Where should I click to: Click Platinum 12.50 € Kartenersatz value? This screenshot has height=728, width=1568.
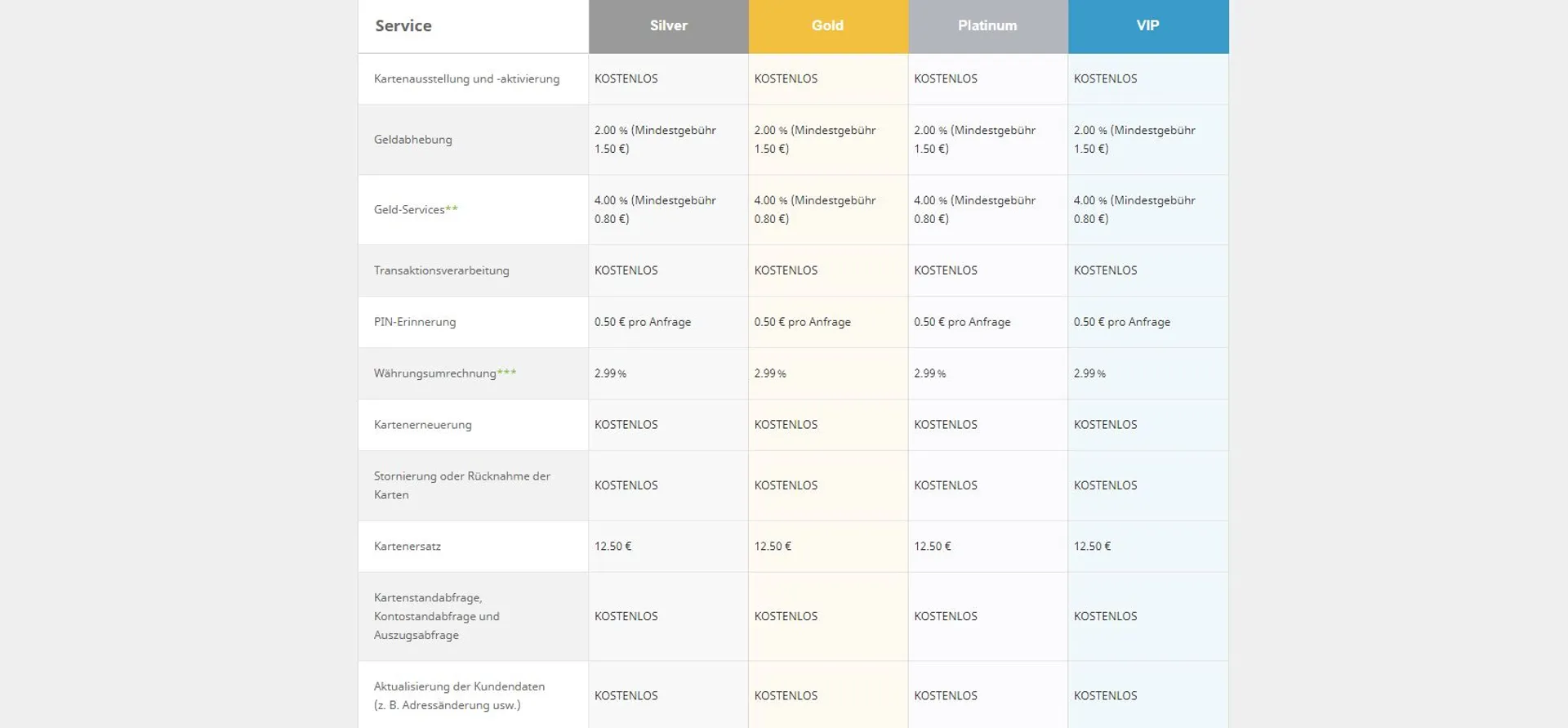(x=933, y=547)
